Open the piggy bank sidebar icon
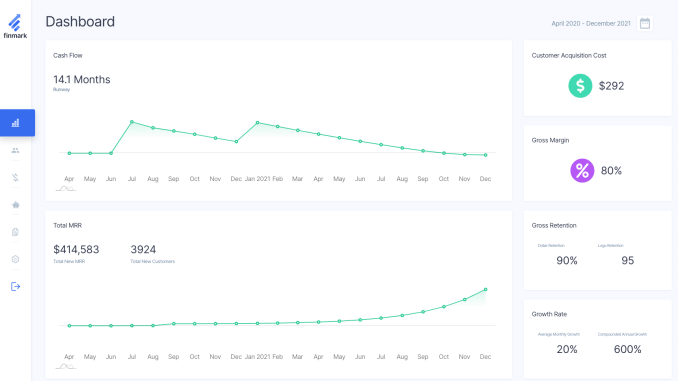The width and height of the screenshot is (678, 381). click(16, 205)
